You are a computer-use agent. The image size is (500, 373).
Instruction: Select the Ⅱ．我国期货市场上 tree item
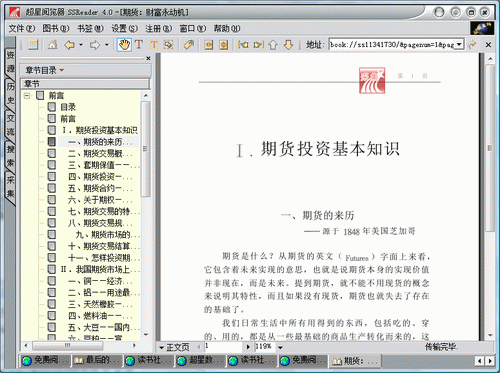tap(99, 269)
